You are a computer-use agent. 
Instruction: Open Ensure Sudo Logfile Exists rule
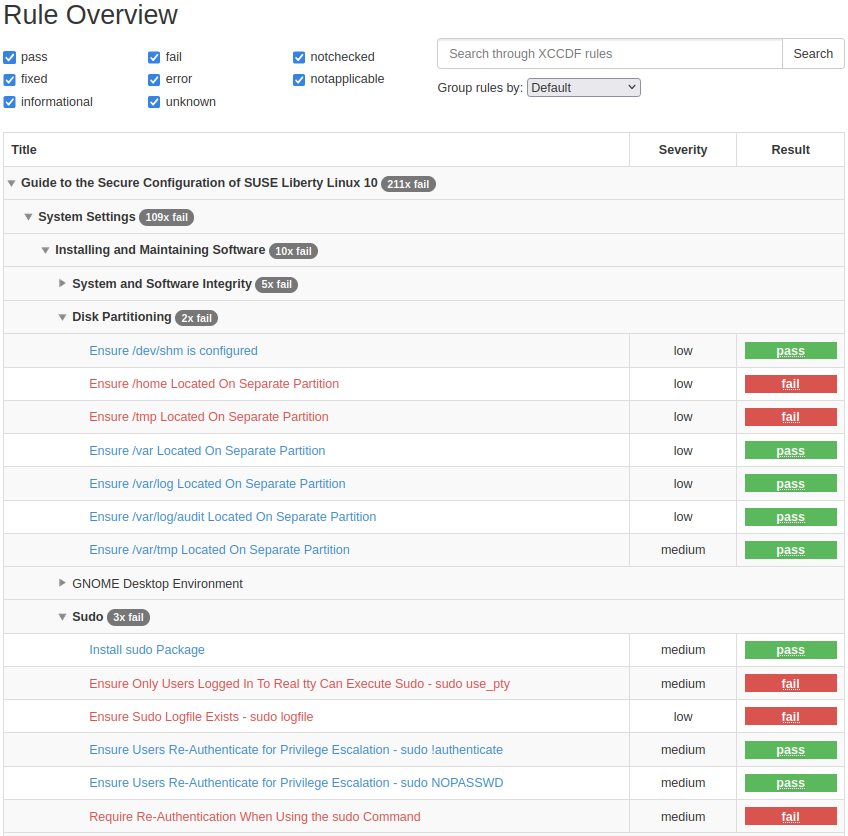[x=201, y=717]
